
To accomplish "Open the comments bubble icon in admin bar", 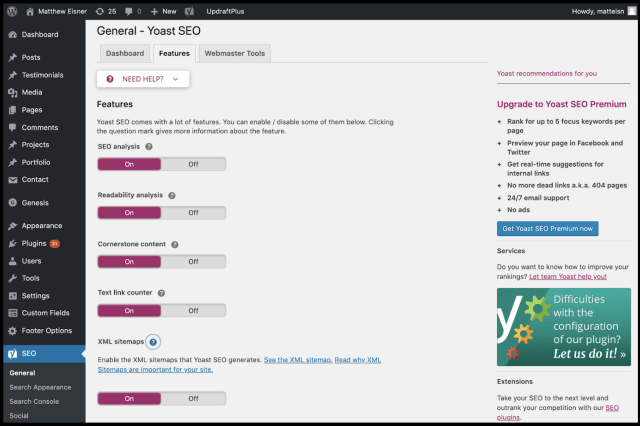I will tap(129, 11).
